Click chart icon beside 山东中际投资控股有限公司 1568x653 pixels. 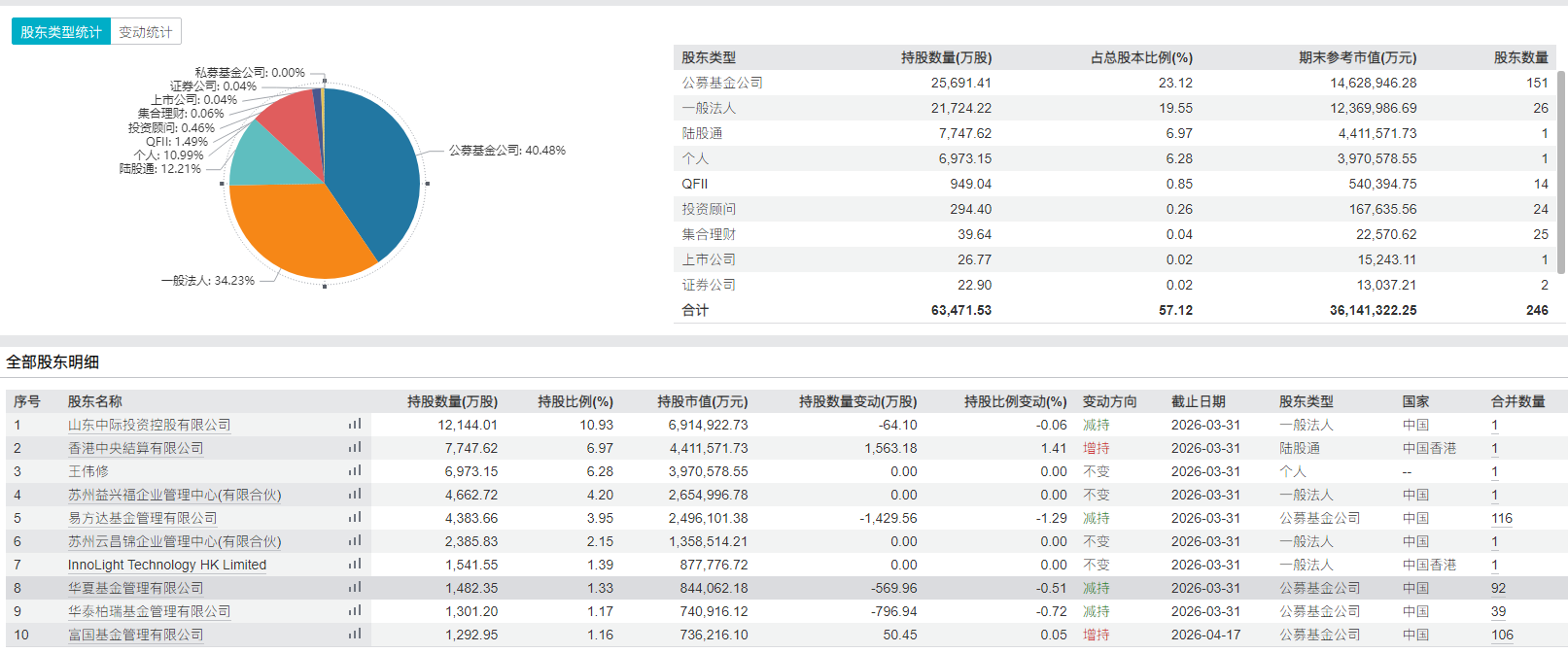(355, 425)
